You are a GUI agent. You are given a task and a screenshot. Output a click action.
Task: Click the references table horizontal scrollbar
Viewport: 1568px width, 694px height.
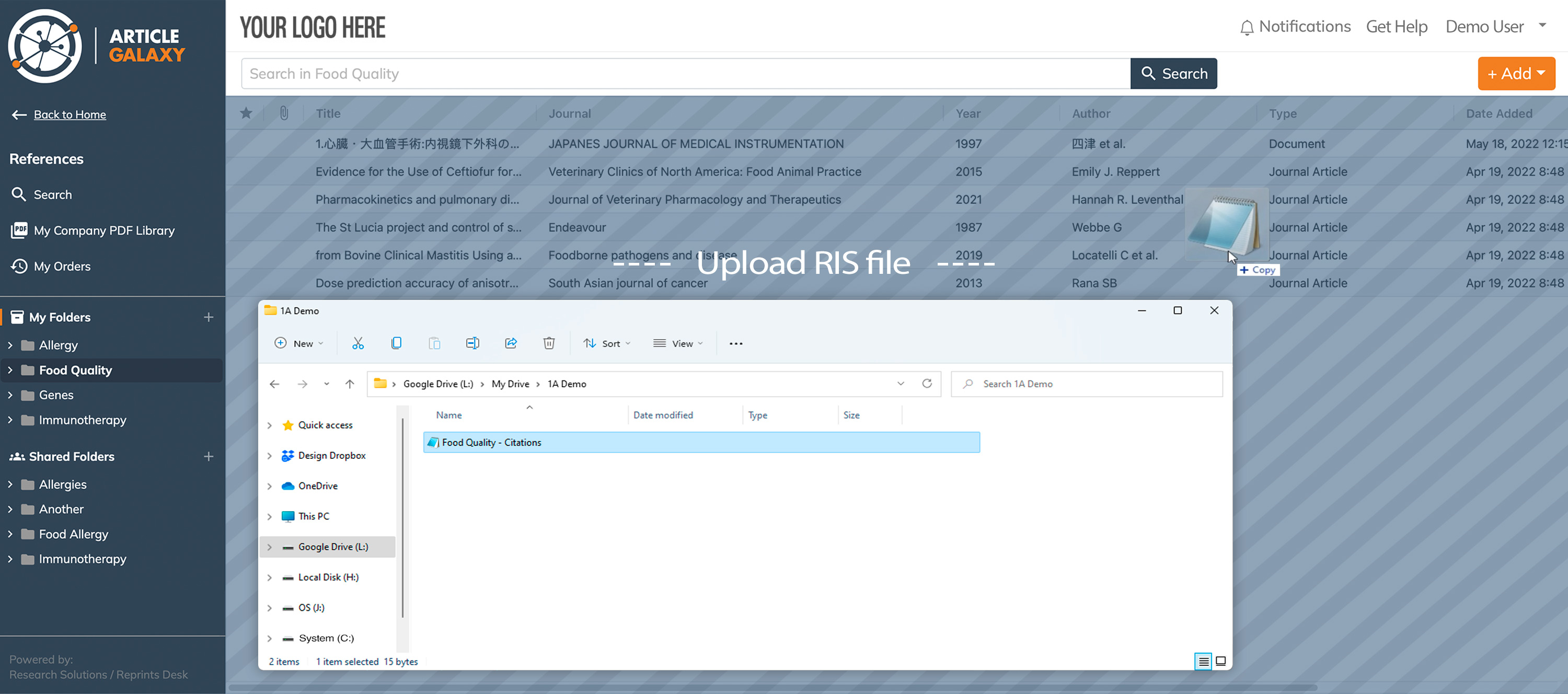[772, 688]
